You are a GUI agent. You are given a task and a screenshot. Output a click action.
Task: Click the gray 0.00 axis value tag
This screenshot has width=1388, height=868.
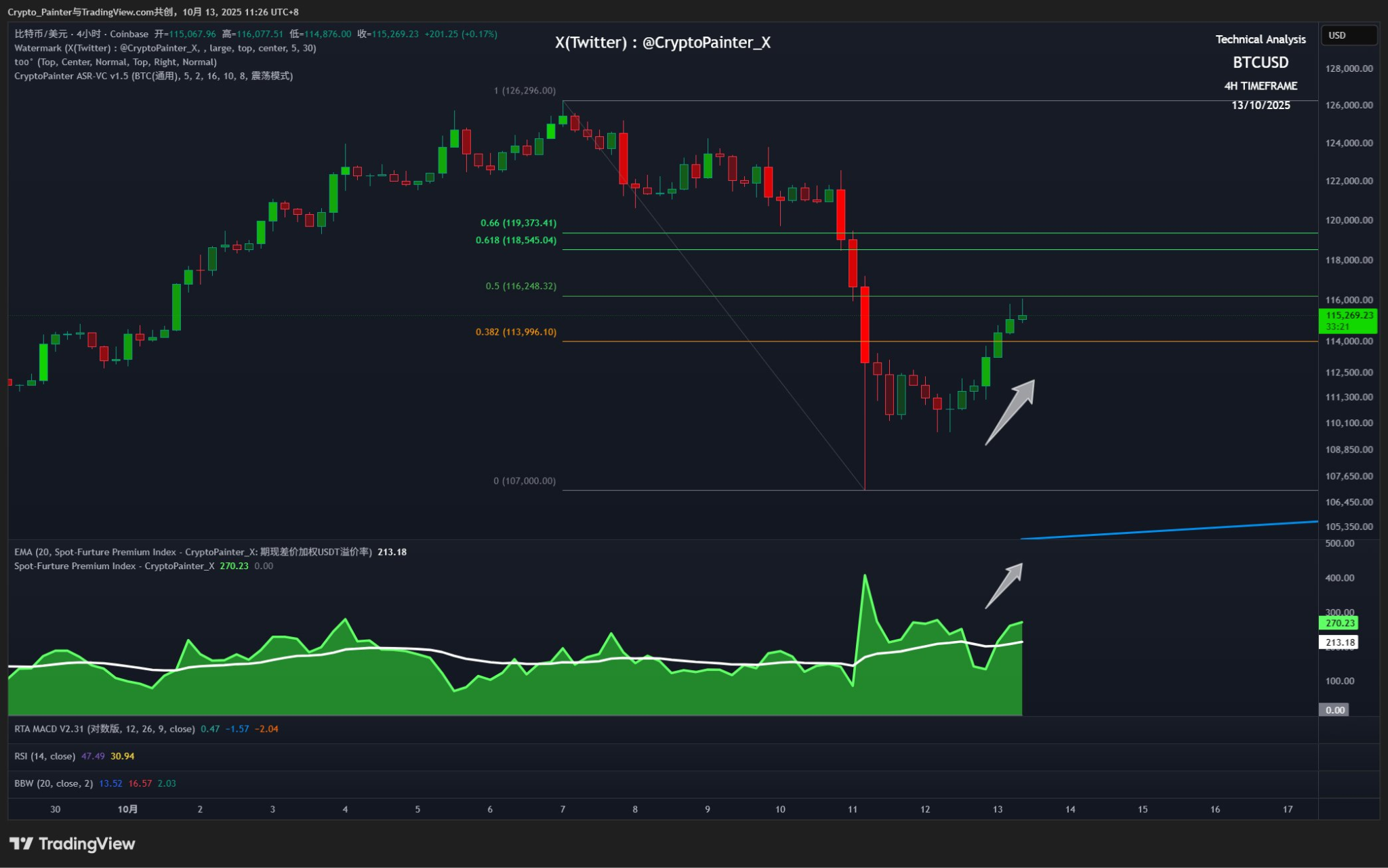point(1334,709)
